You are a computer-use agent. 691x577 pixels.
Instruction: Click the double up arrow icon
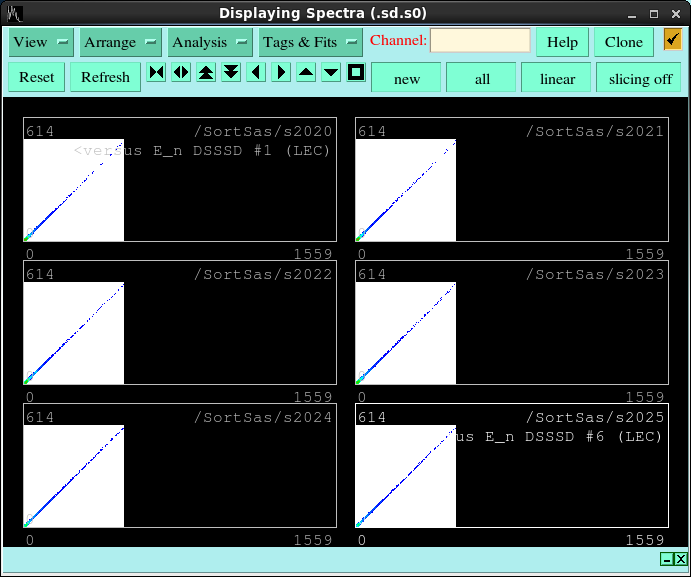pos(206,72)
